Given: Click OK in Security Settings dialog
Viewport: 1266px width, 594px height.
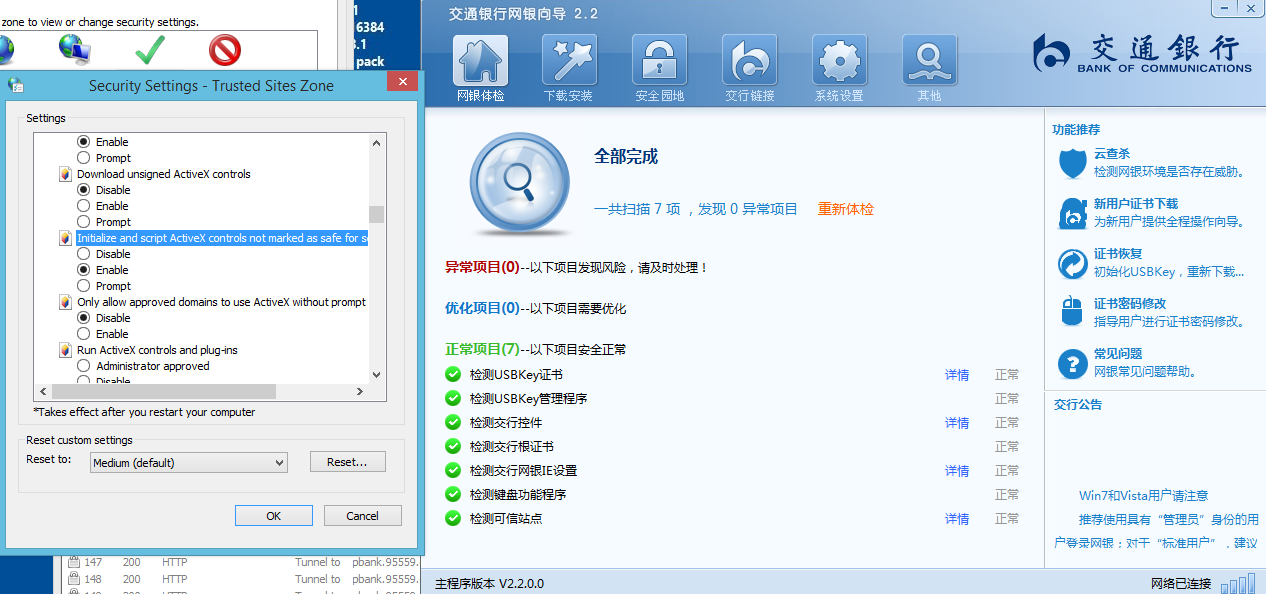Looking at the screenshot, I should click(x=273, y=516).
